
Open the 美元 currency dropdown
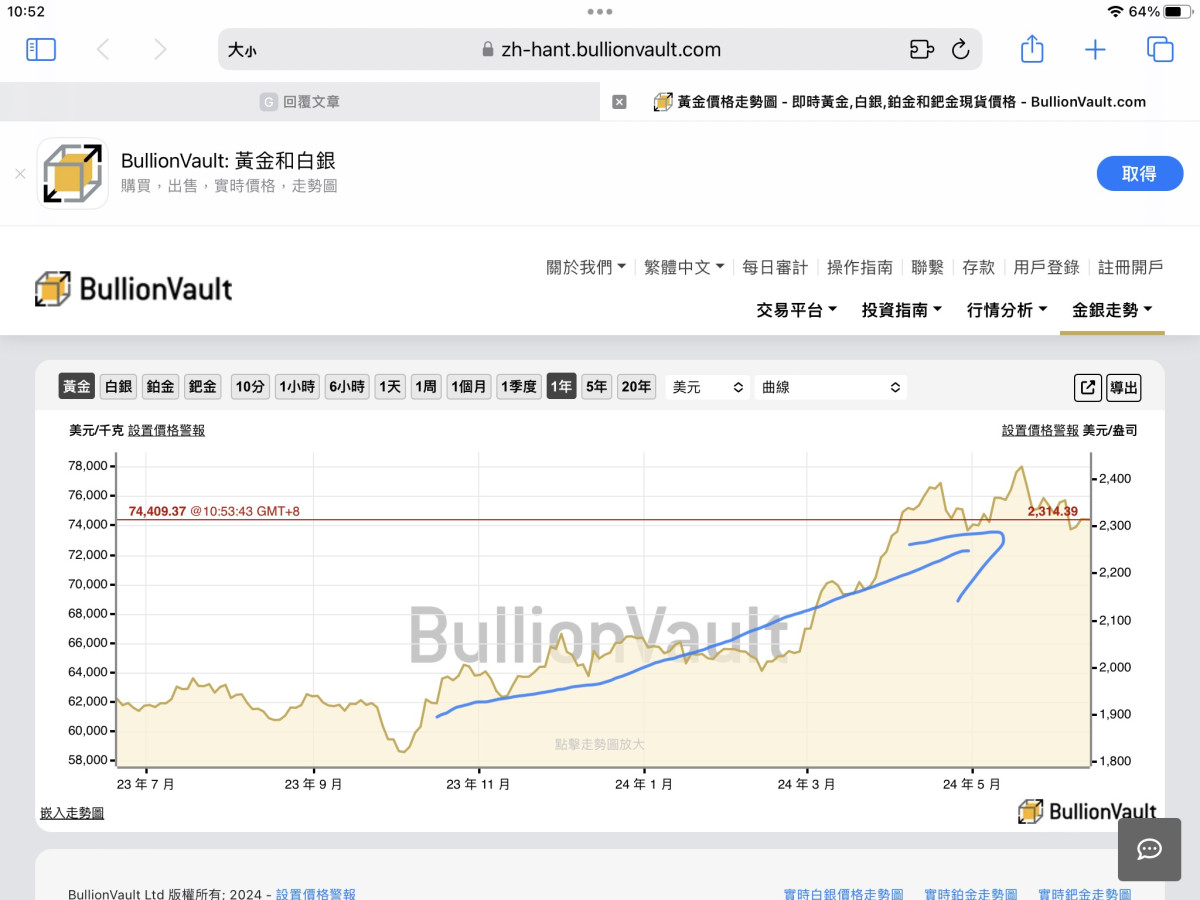[x=708, y=387]
